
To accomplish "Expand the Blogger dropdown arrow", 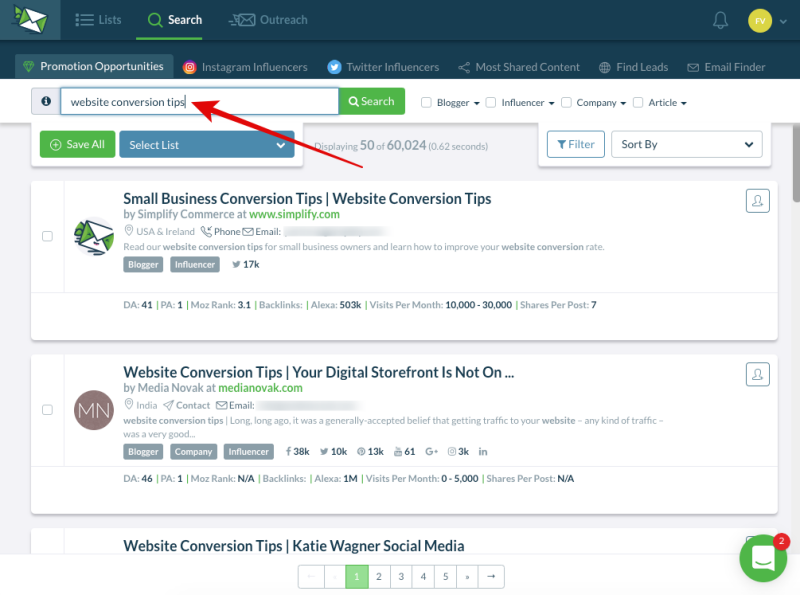I will [477, 104].
